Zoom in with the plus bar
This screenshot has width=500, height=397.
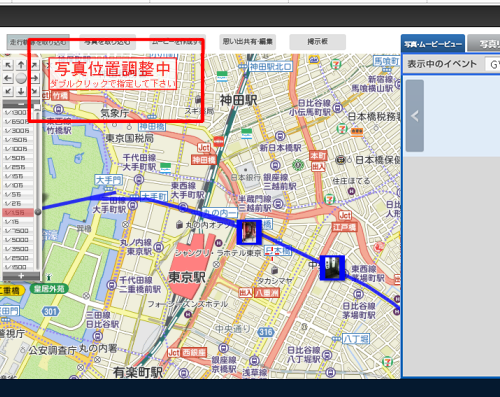tap(21, 276)
